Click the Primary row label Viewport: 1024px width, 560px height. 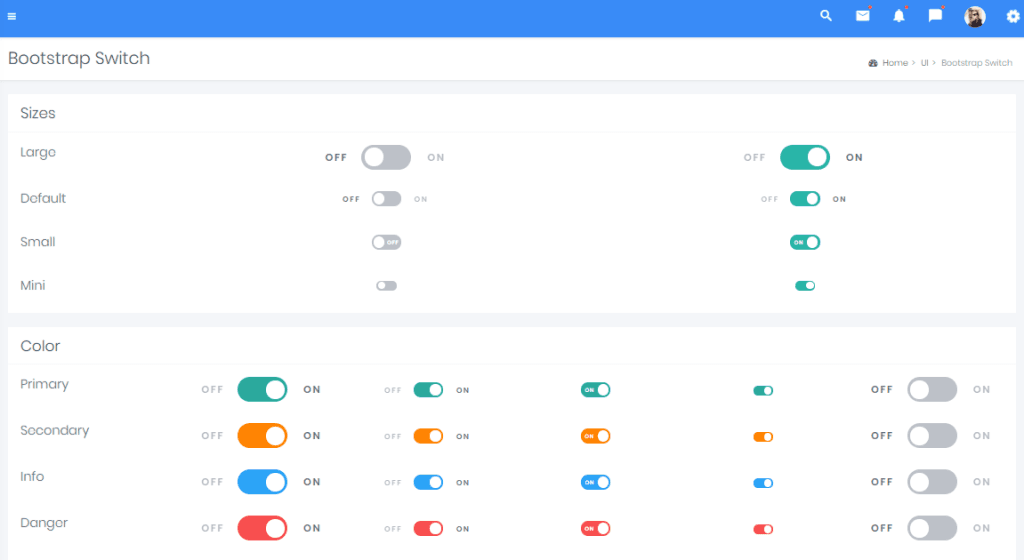coord(44,384)
